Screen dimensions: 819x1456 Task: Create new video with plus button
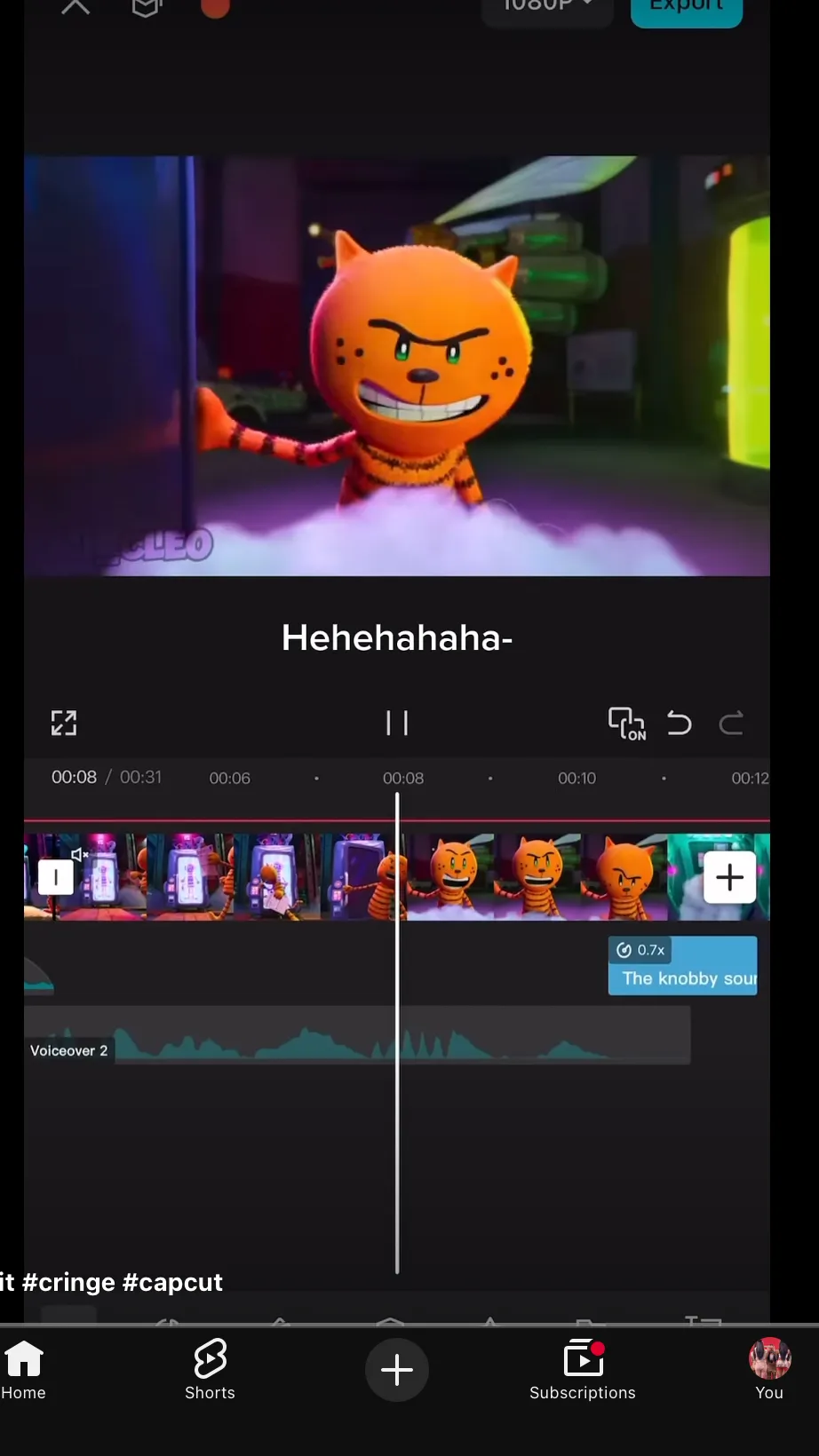click(397, 1370)
